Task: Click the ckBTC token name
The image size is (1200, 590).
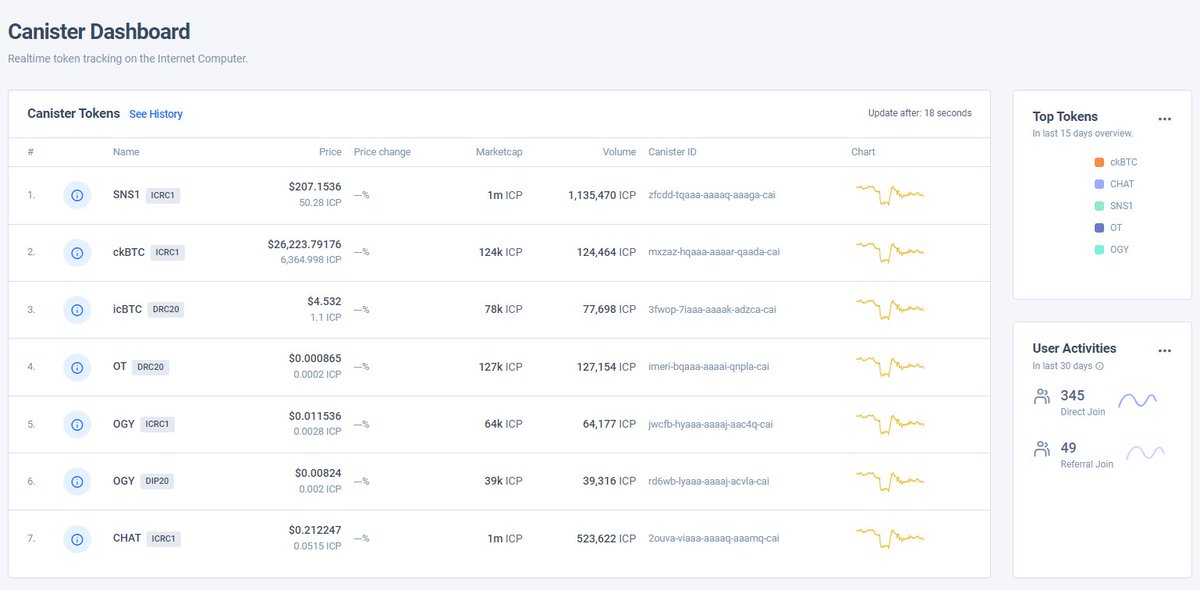Action: pyautogui.click(x=129, y=252)
